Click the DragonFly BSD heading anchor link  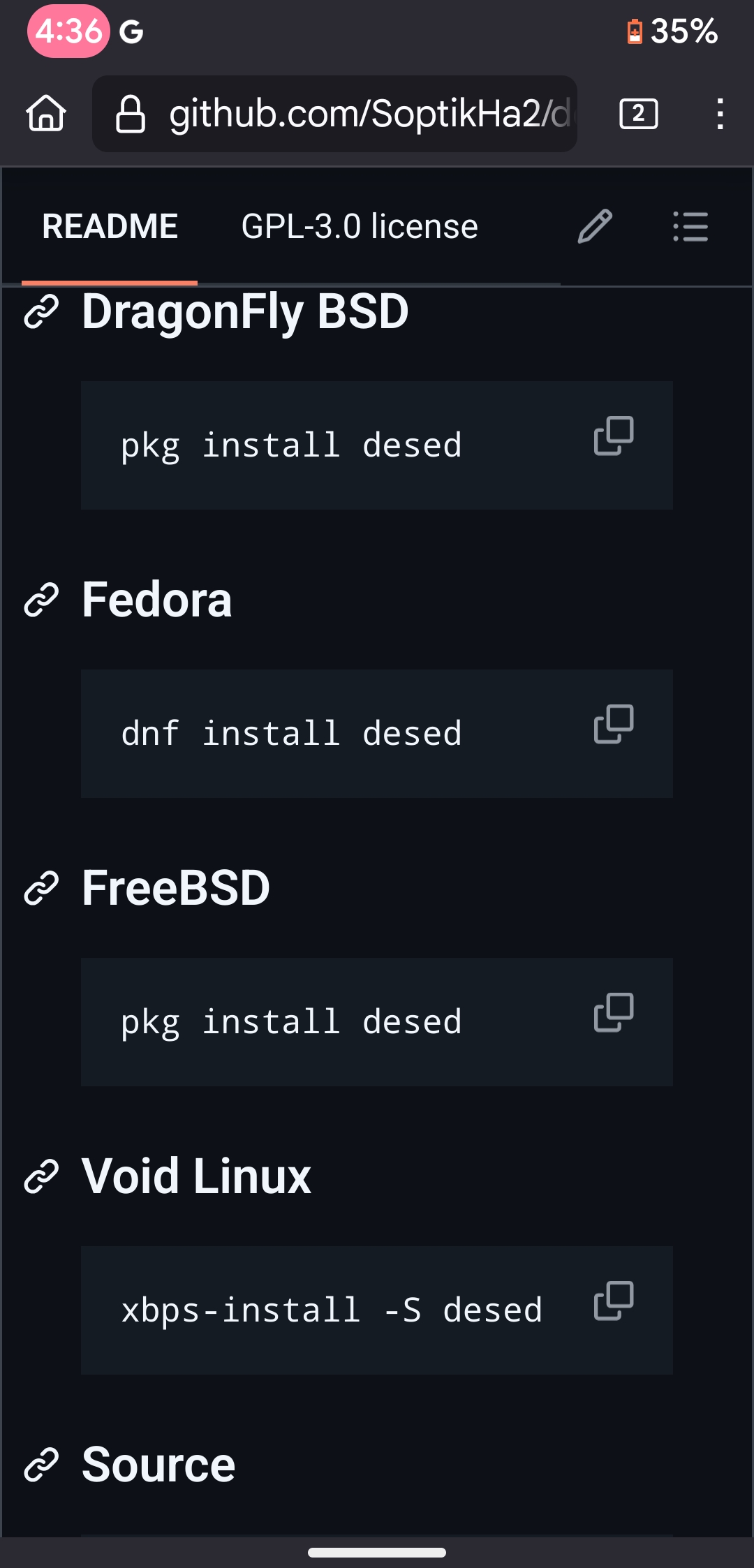pos(41,311)
